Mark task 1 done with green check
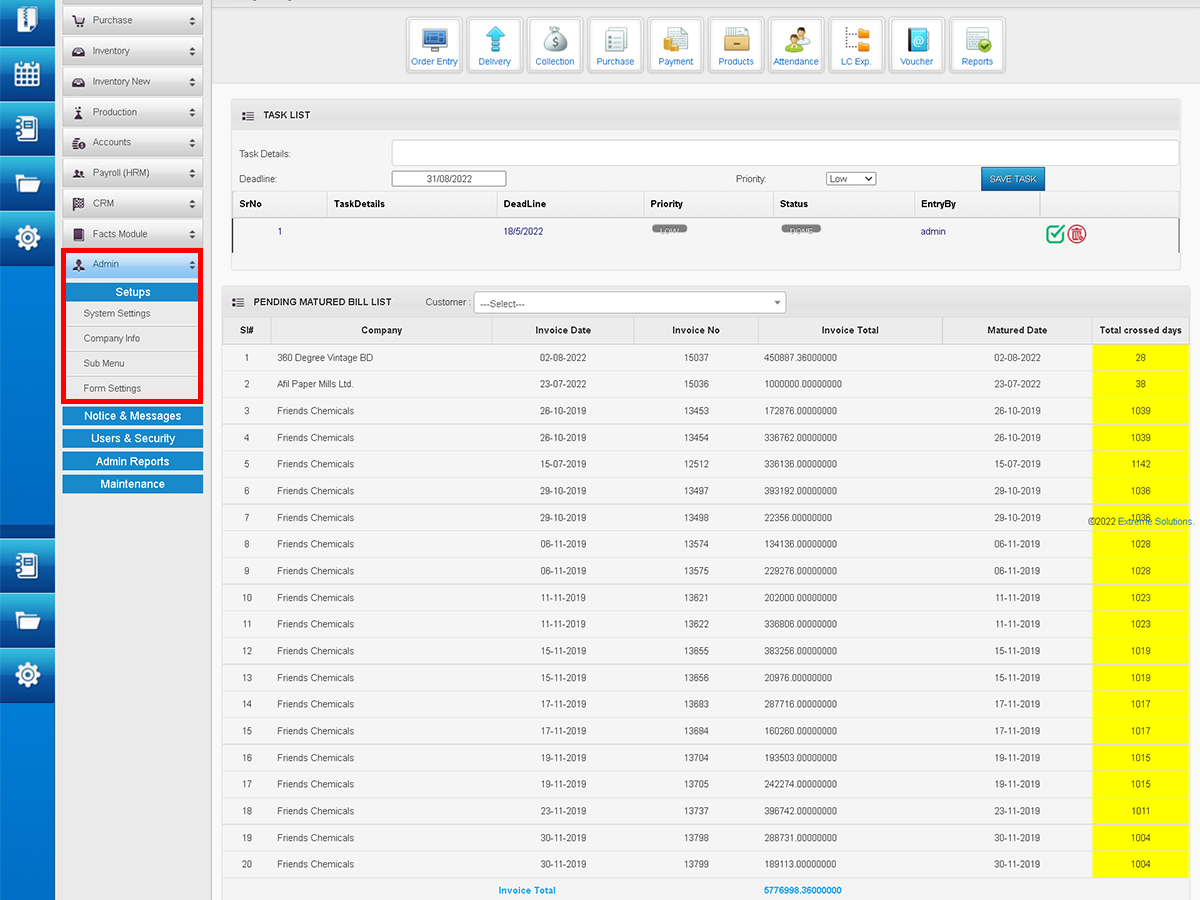Image resolution: width=1200 pixels, height=900 pixels. coord(1055,234)
